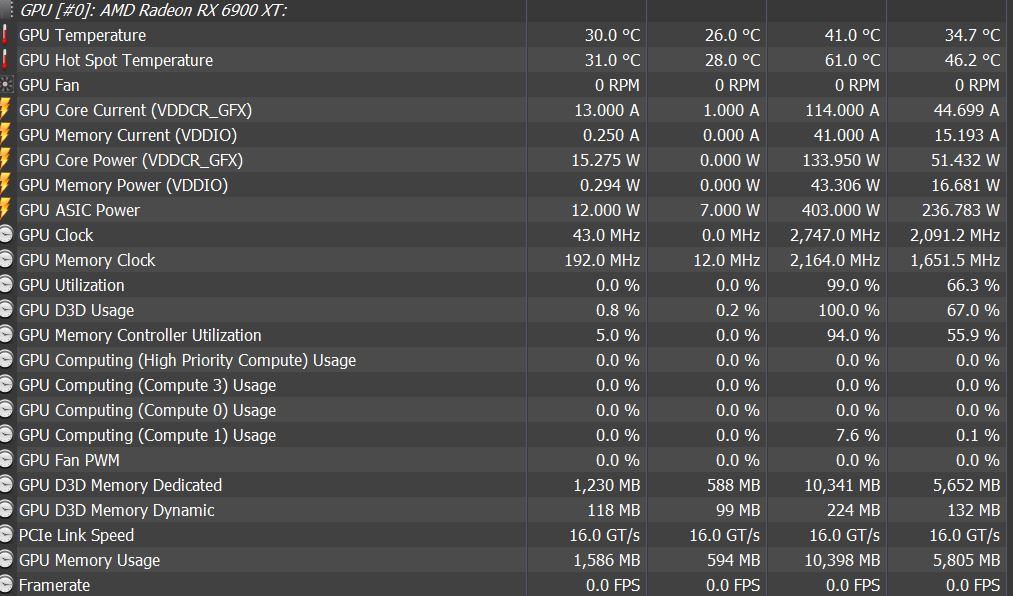1013x596 pixels.
Task: Click the 1,586 MB GPU Memory Usage value
Action: tap(607, 561)
